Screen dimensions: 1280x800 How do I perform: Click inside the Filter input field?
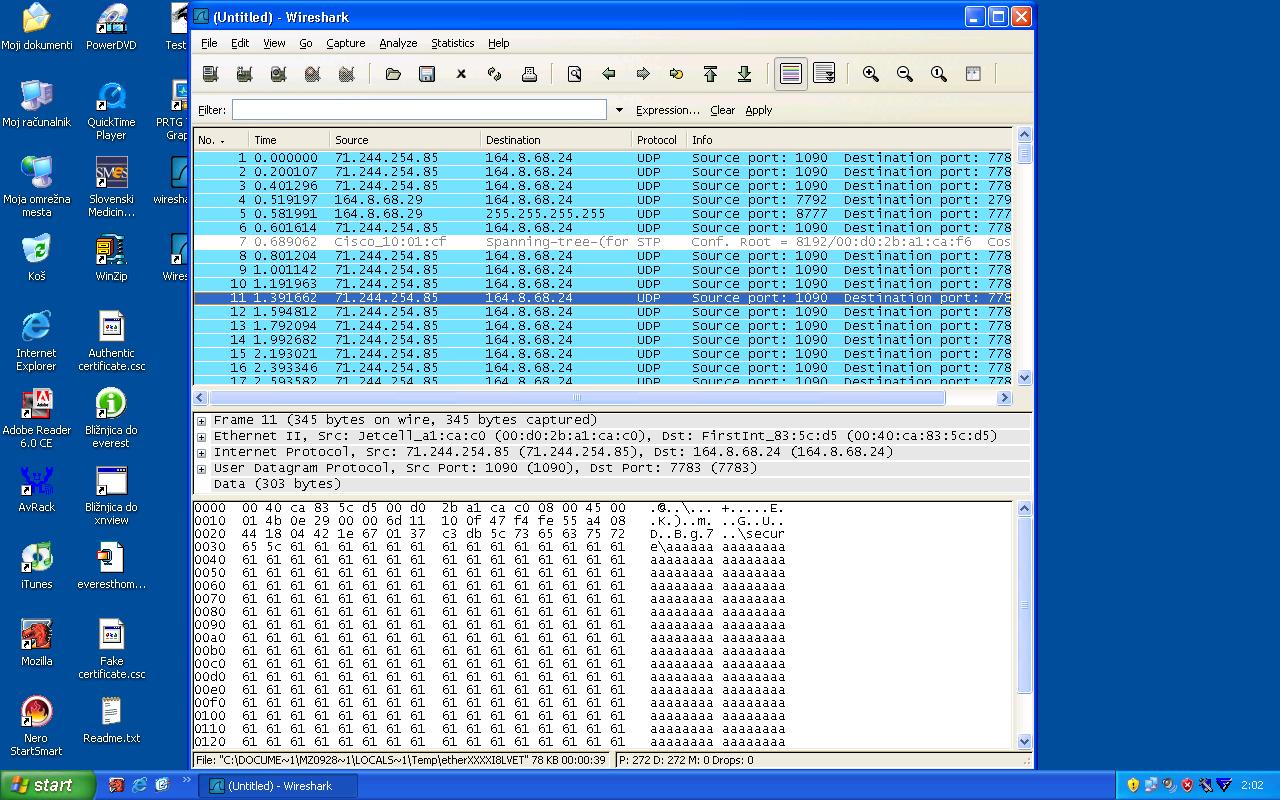419,110
